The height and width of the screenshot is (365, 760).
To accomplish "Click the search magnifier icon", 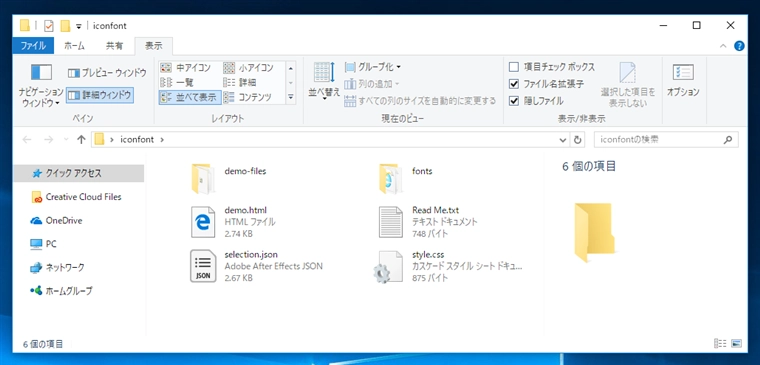I will [x=728, y=140].
